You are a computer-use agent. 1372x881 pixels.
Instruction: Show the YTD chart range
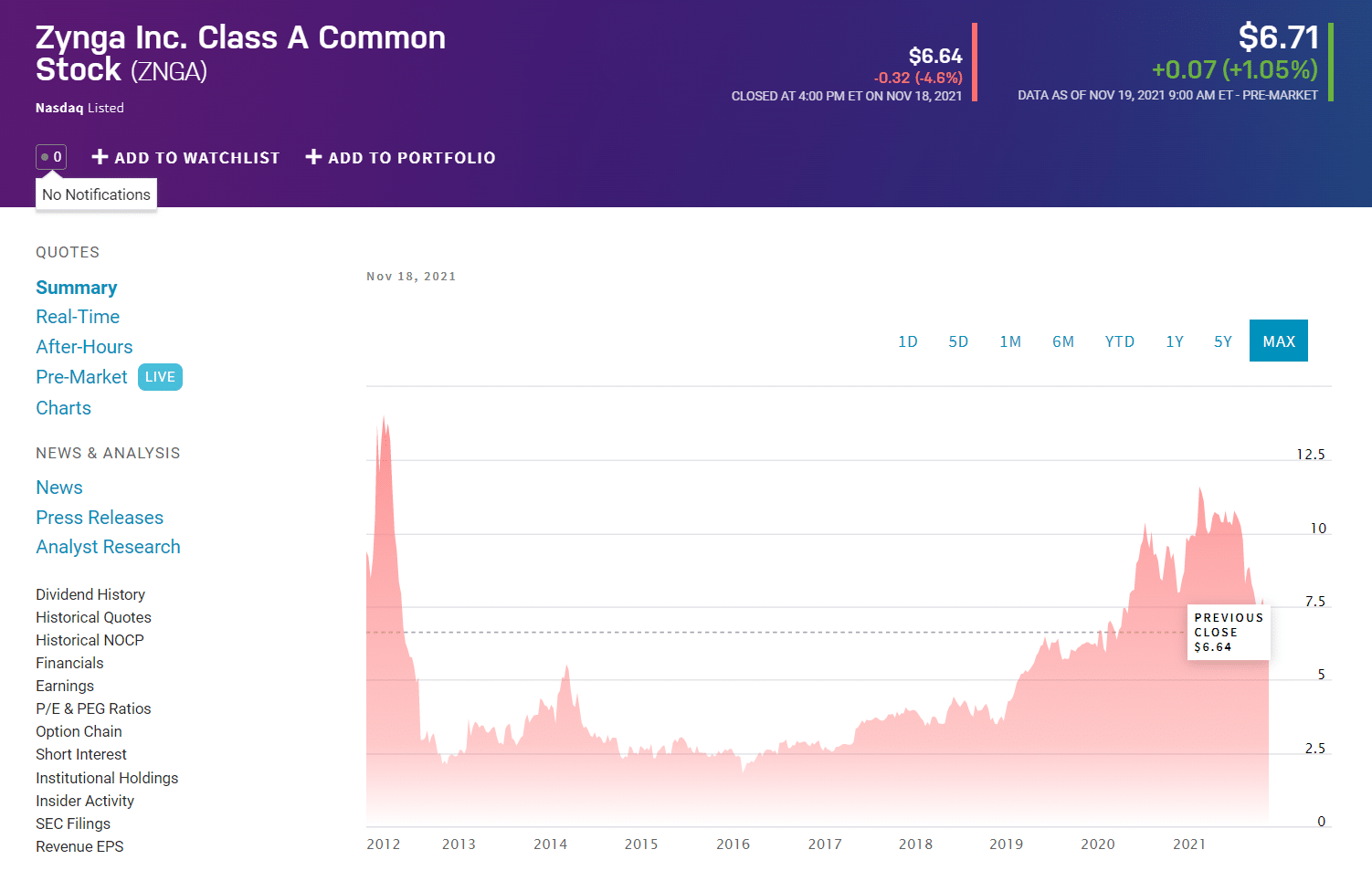click(1120, 341)
